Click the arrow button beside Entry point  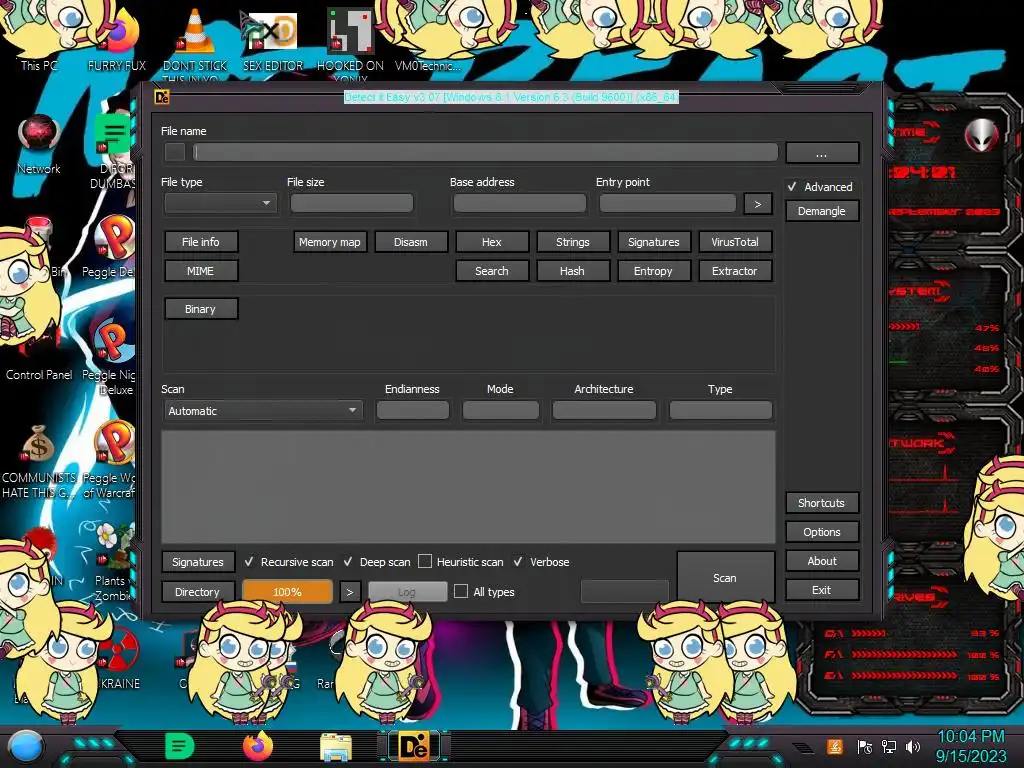click(x=758, y=204)
